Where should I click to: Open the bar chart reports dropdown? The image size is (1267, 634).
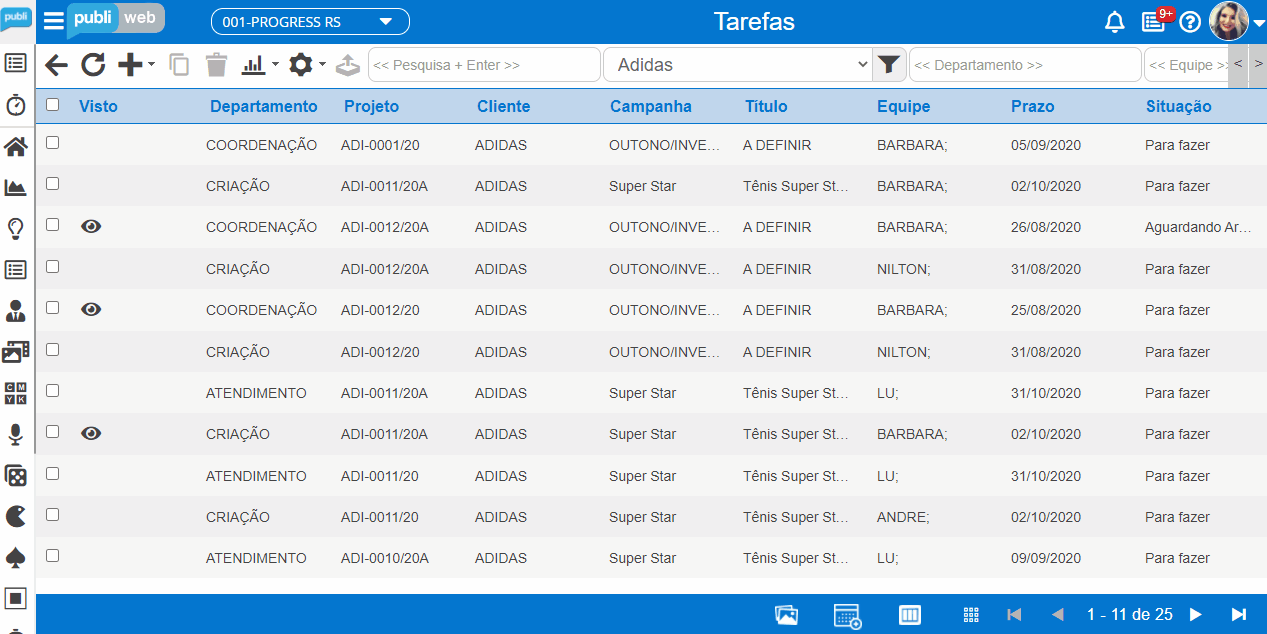[260, 65]
